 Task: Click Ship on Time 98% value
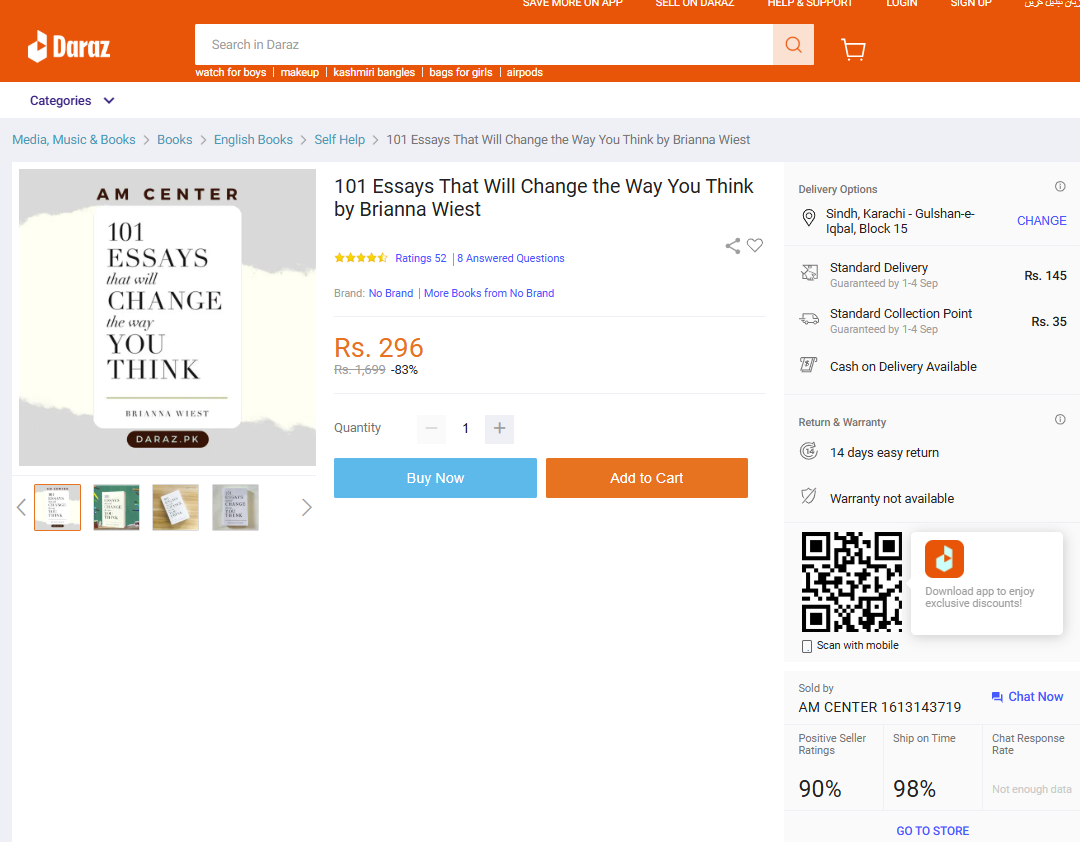coord(914,789)
